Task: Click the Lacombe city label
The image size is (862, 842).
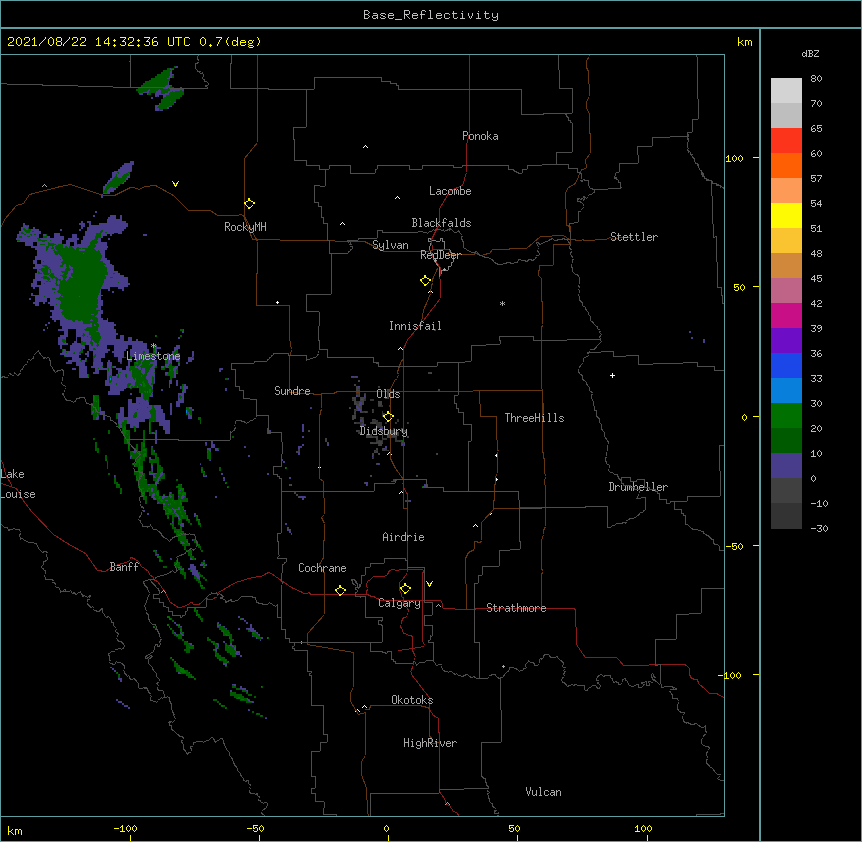Action: pos(450,191)
